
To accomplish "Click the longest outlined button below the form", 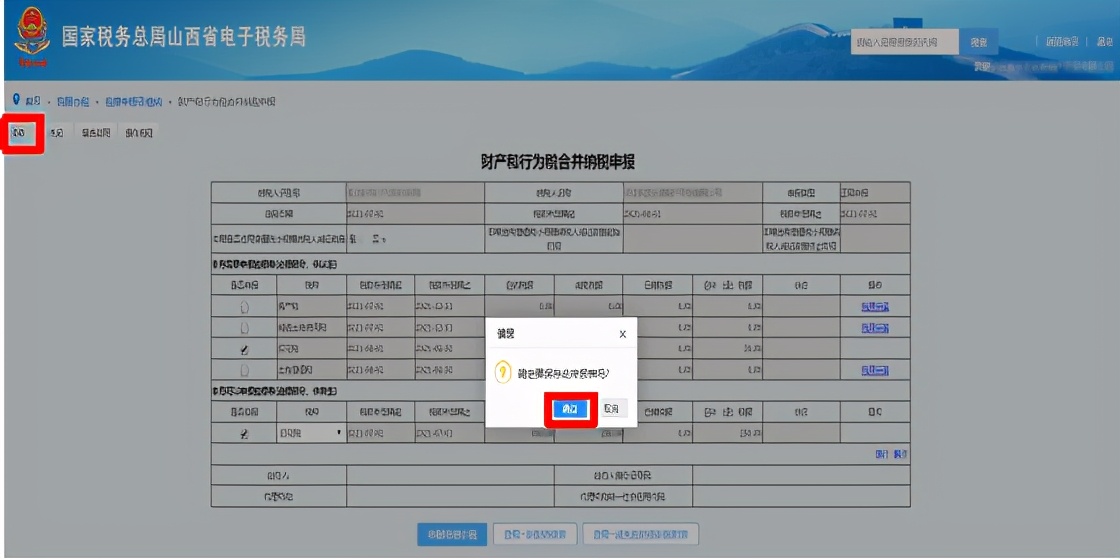I will tap(641, 534).
